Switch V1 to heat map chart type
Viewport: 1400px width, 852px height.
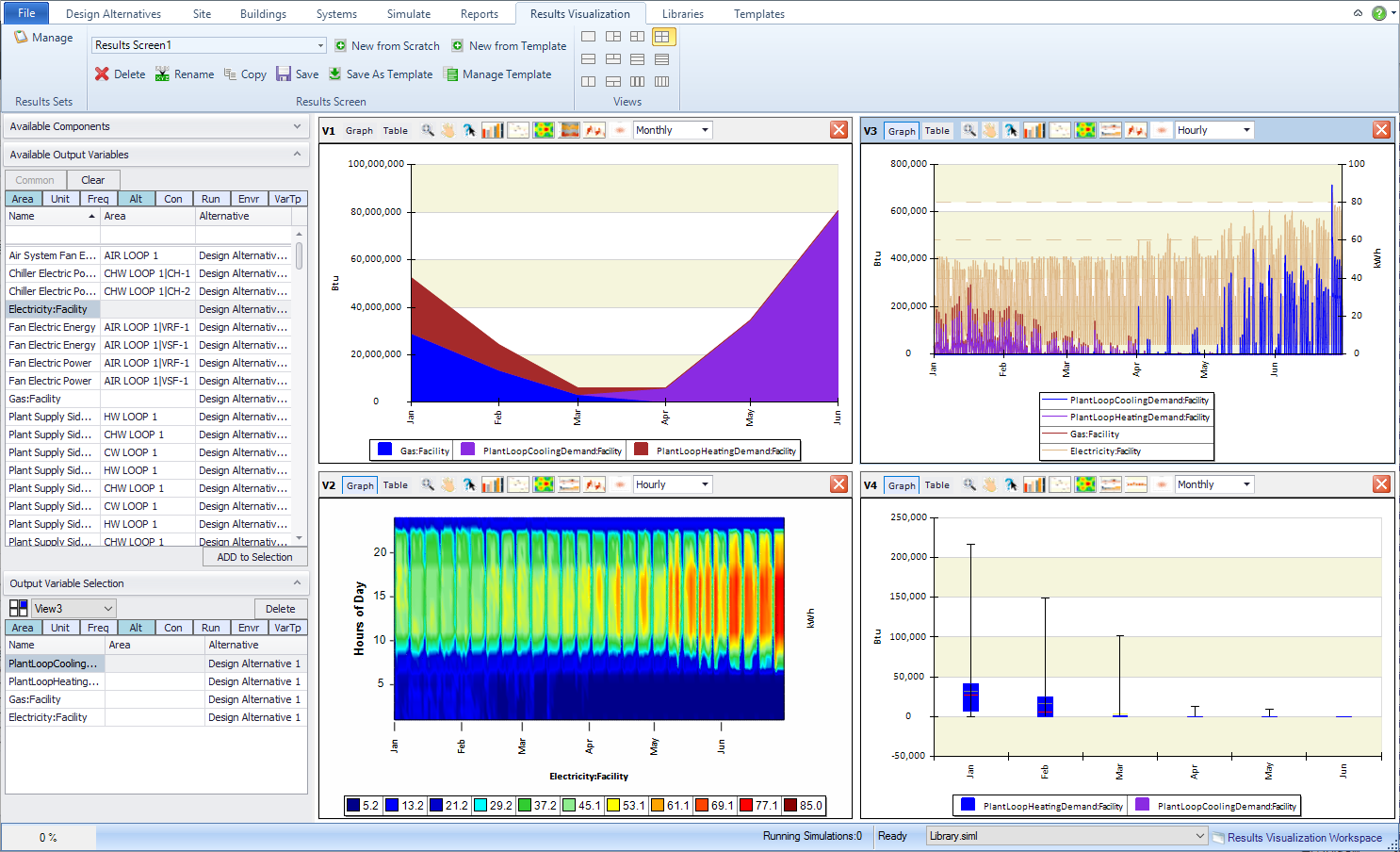[x=544, y=130]
